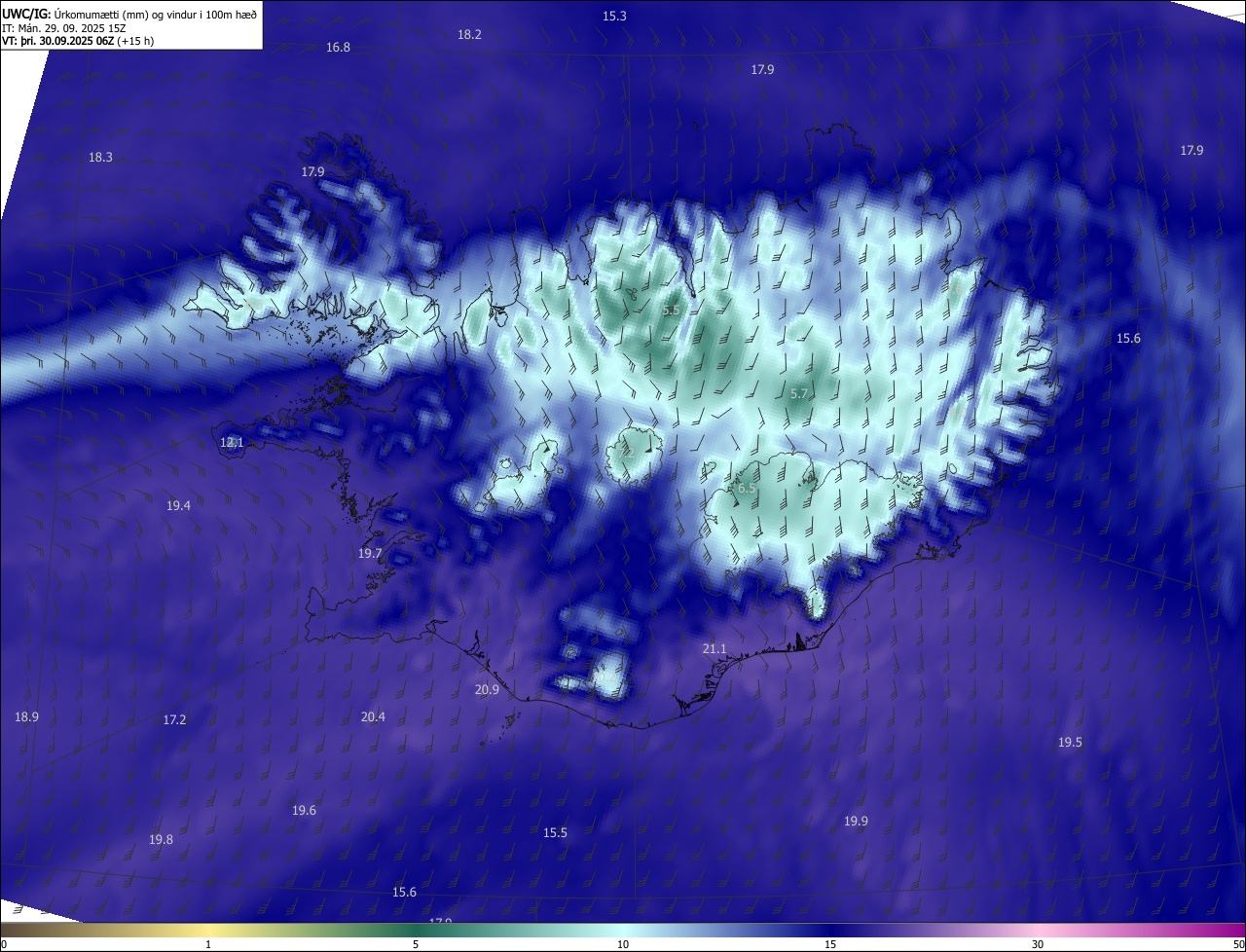Click the 19.4 value label

(x=178, y=505)
